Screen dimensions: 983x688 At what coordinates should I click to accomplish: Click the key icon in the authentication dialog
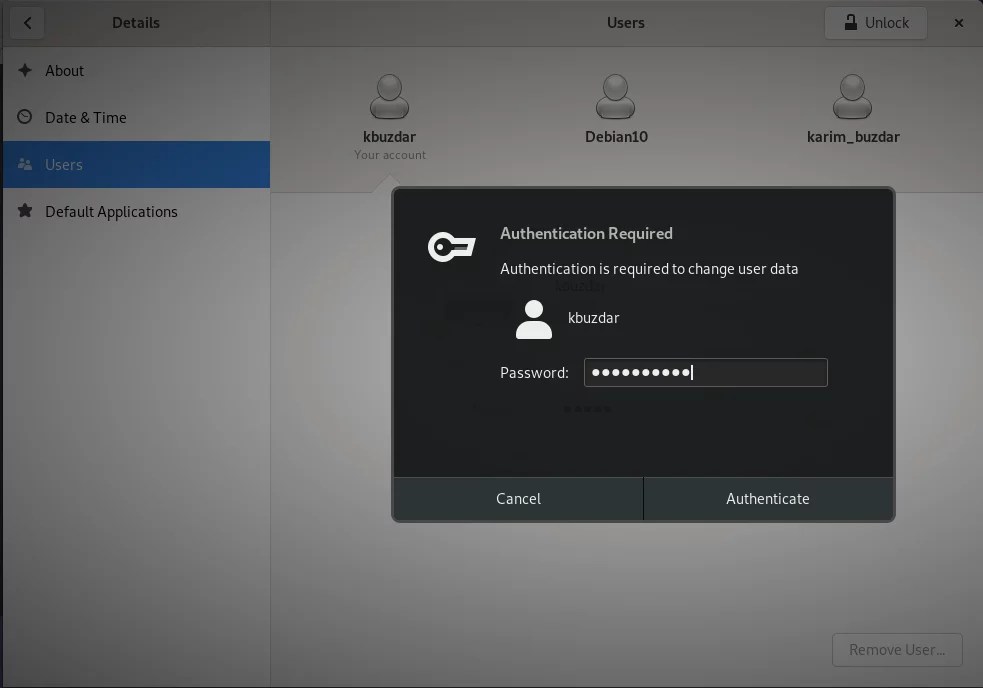[450, 245]
